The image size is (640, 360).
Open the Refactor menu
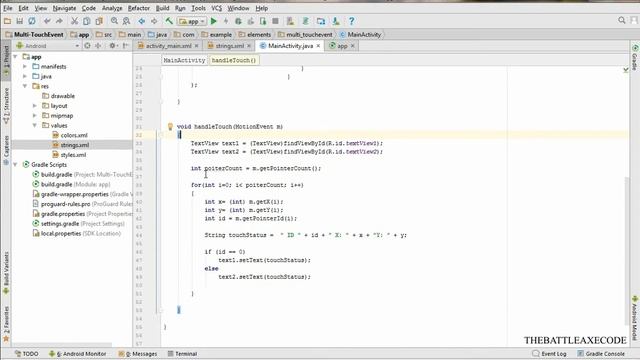[139, 8]
